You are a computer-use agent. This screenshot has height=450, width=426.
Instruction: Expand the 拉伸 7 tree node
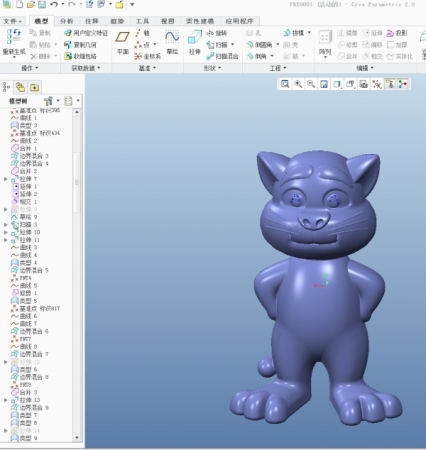coord(6,179)
